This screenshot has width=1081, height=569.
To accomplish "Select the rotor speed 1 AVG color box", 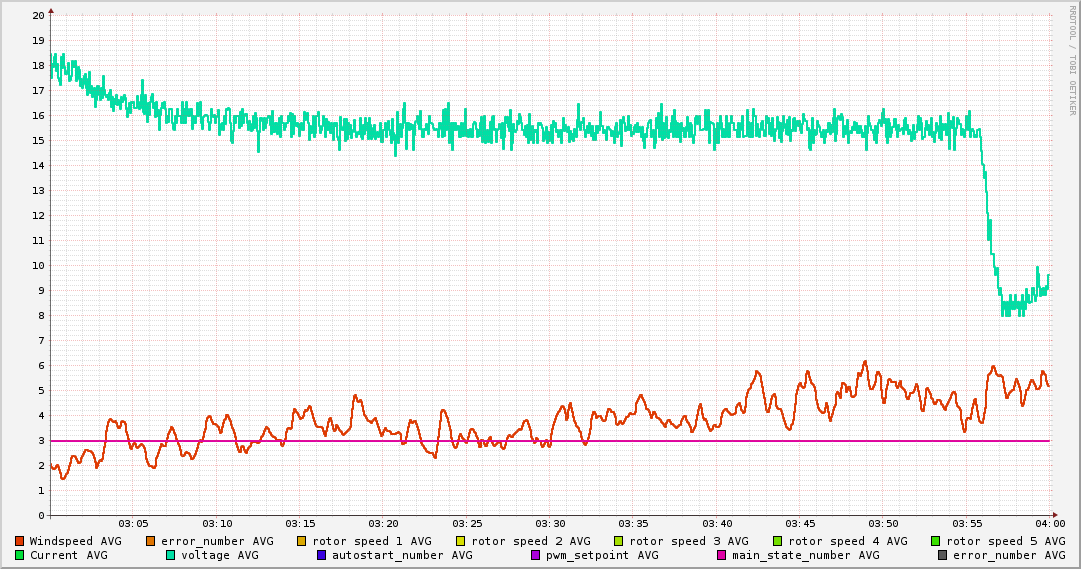I will (302, 541).
